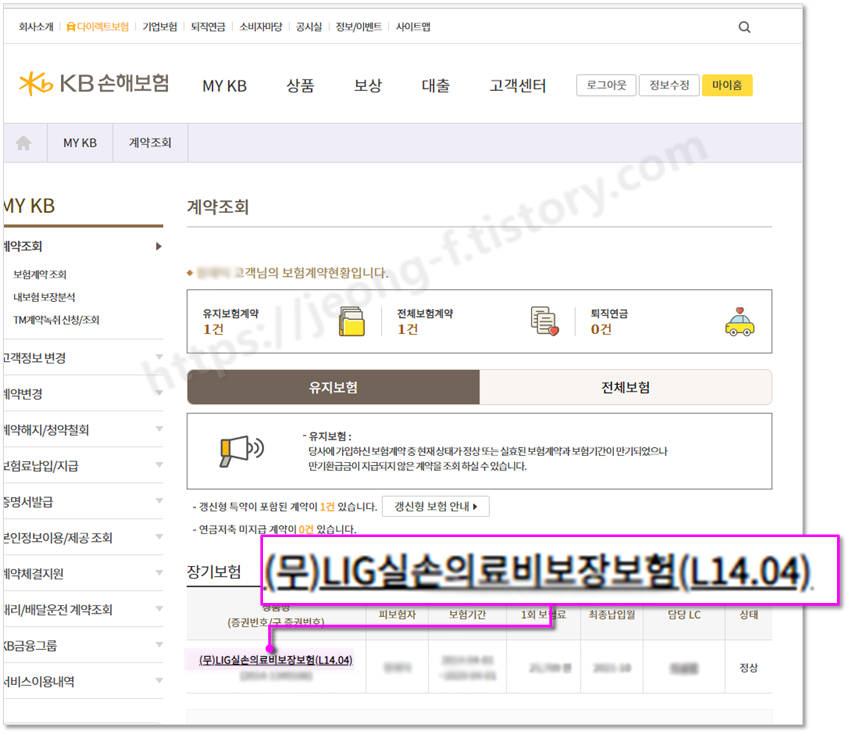Click the 1건 count under 전체보험계약
The height and width of the screenshot is (734, 848).
[x=407, y=329]
